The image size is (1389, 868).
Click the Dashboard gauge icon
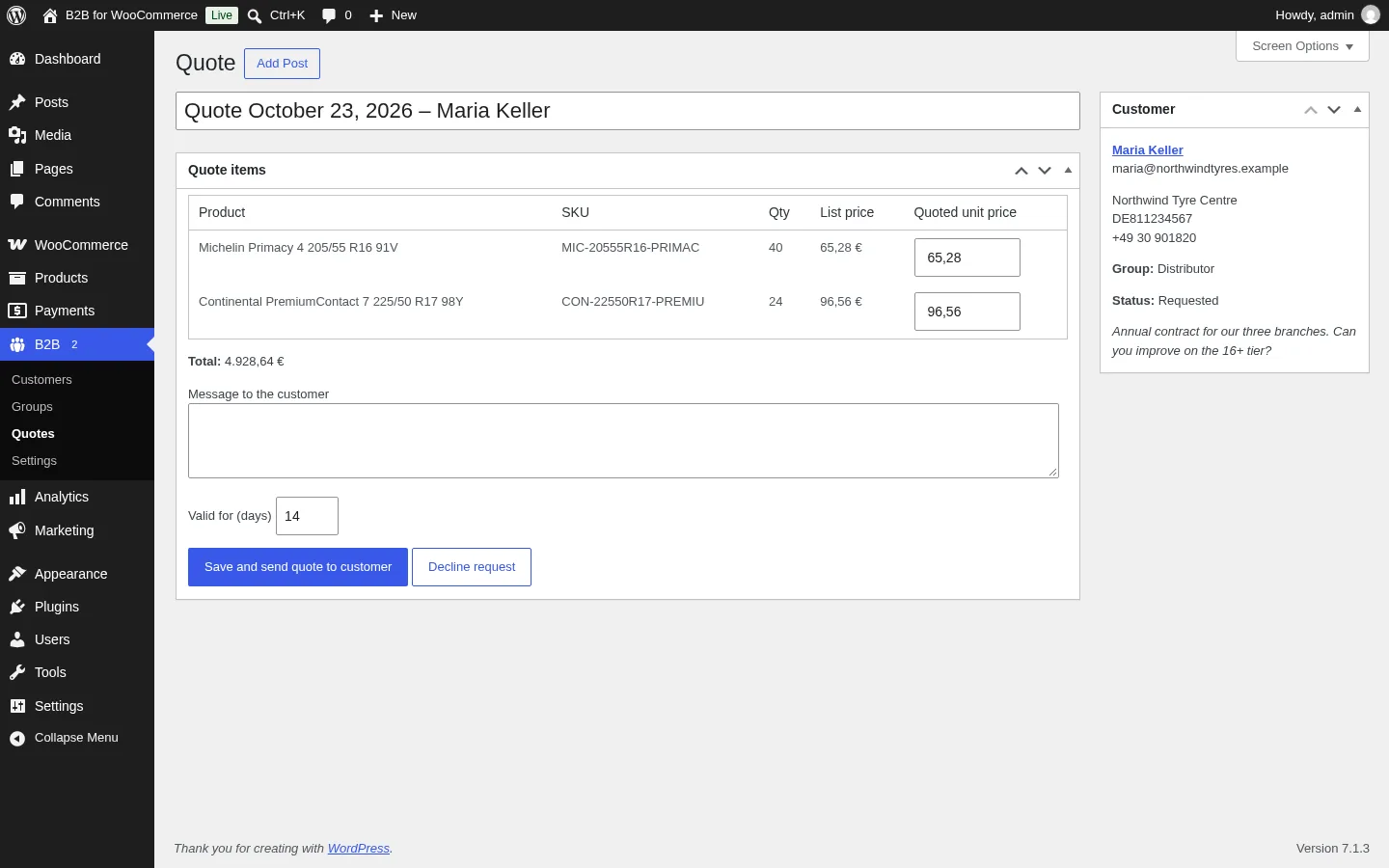pyautogui.click(x=17, y=59)
